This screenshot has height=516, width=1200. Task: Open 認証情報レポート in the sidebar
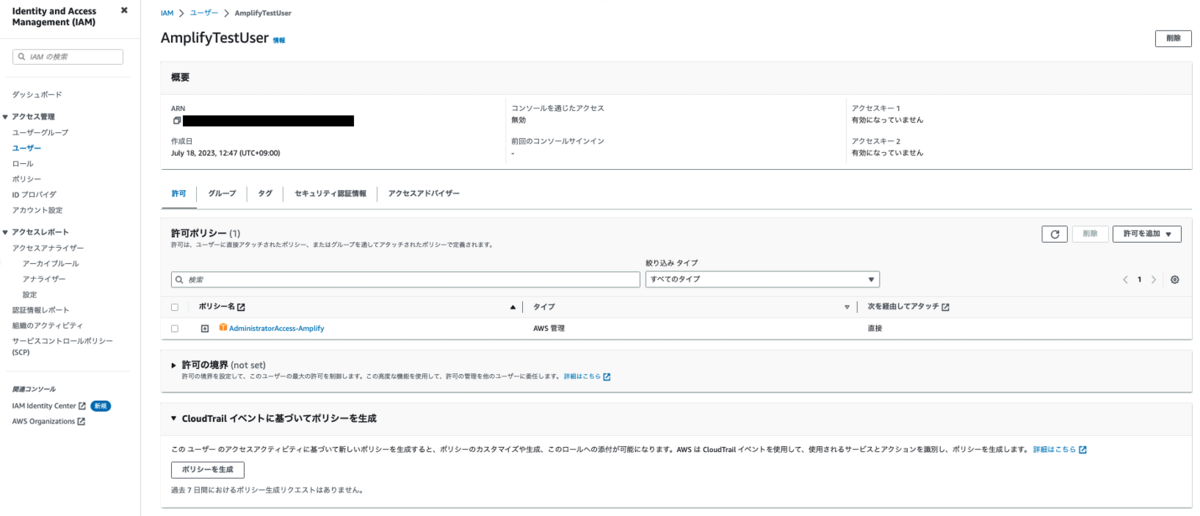pos(41,310)
